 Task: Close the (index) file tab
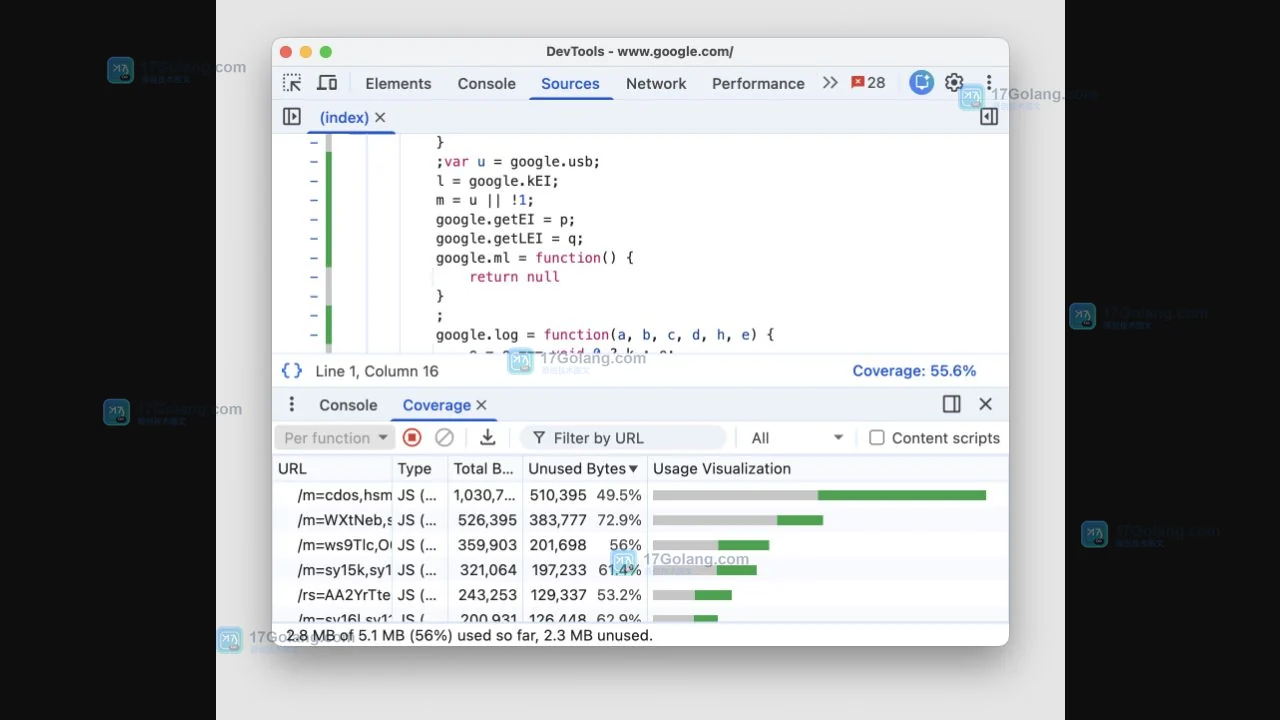[380, 118]
